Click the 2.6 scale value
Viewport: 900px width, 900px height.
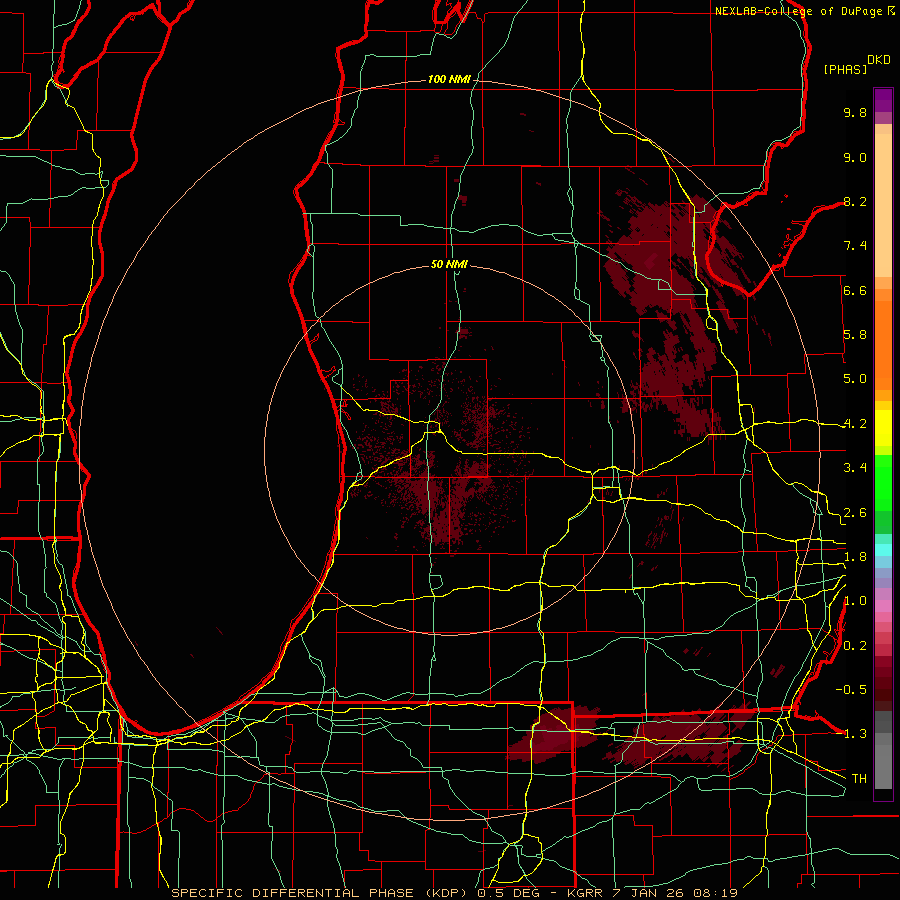(x=855, y=513)
